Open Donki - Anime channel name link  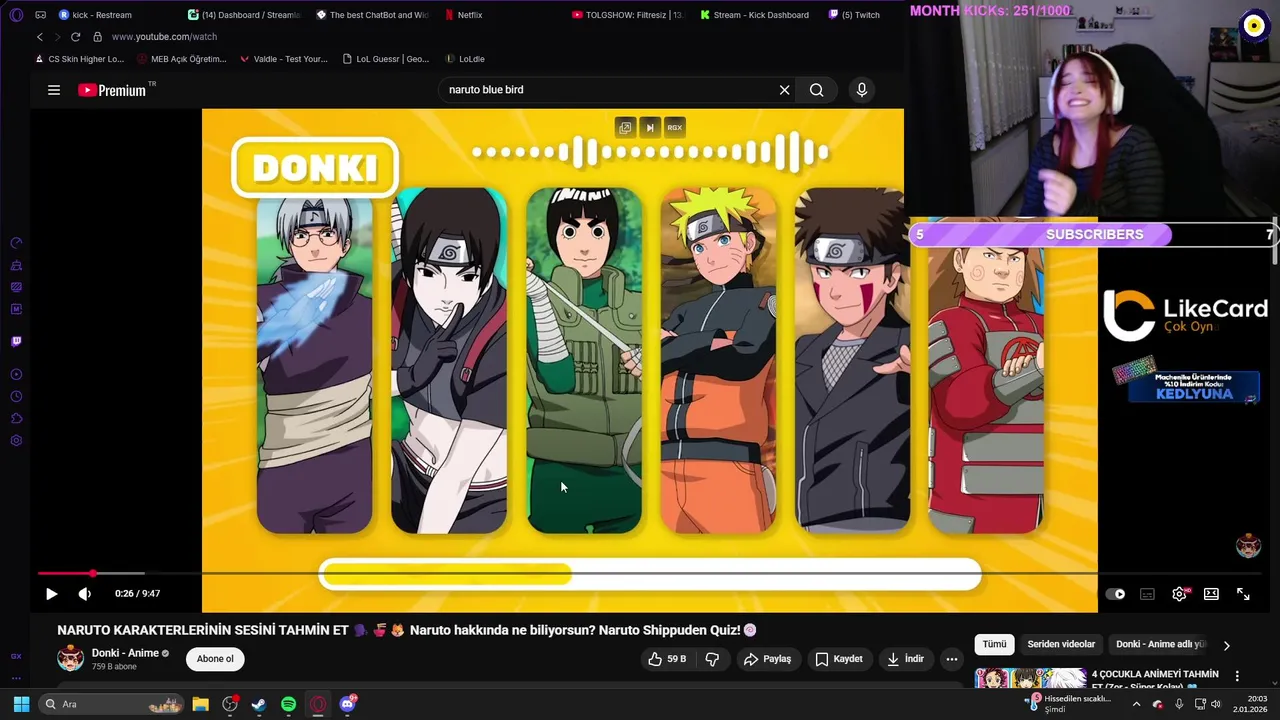(125, 653)
